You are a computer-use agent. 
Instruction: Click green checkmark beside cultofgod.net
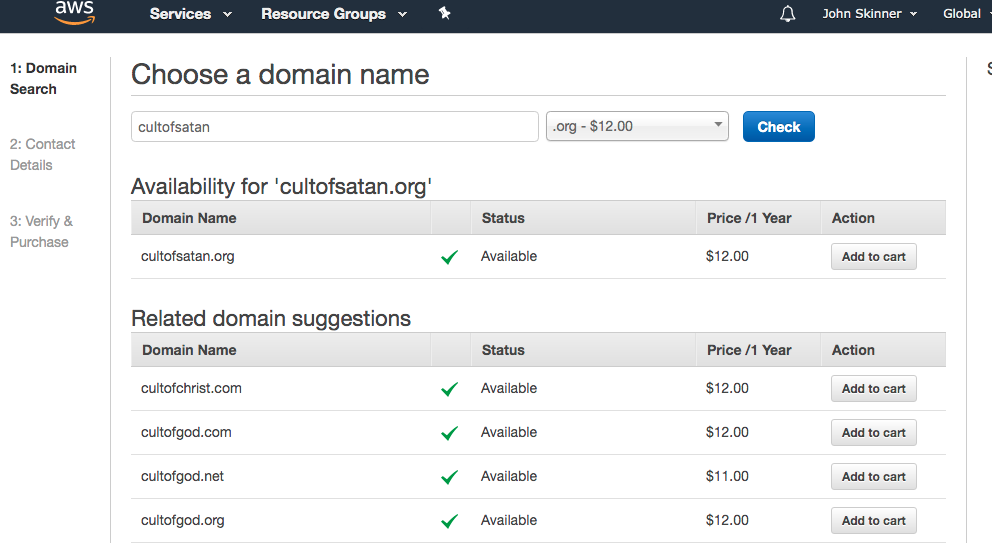tap(449, 477)
